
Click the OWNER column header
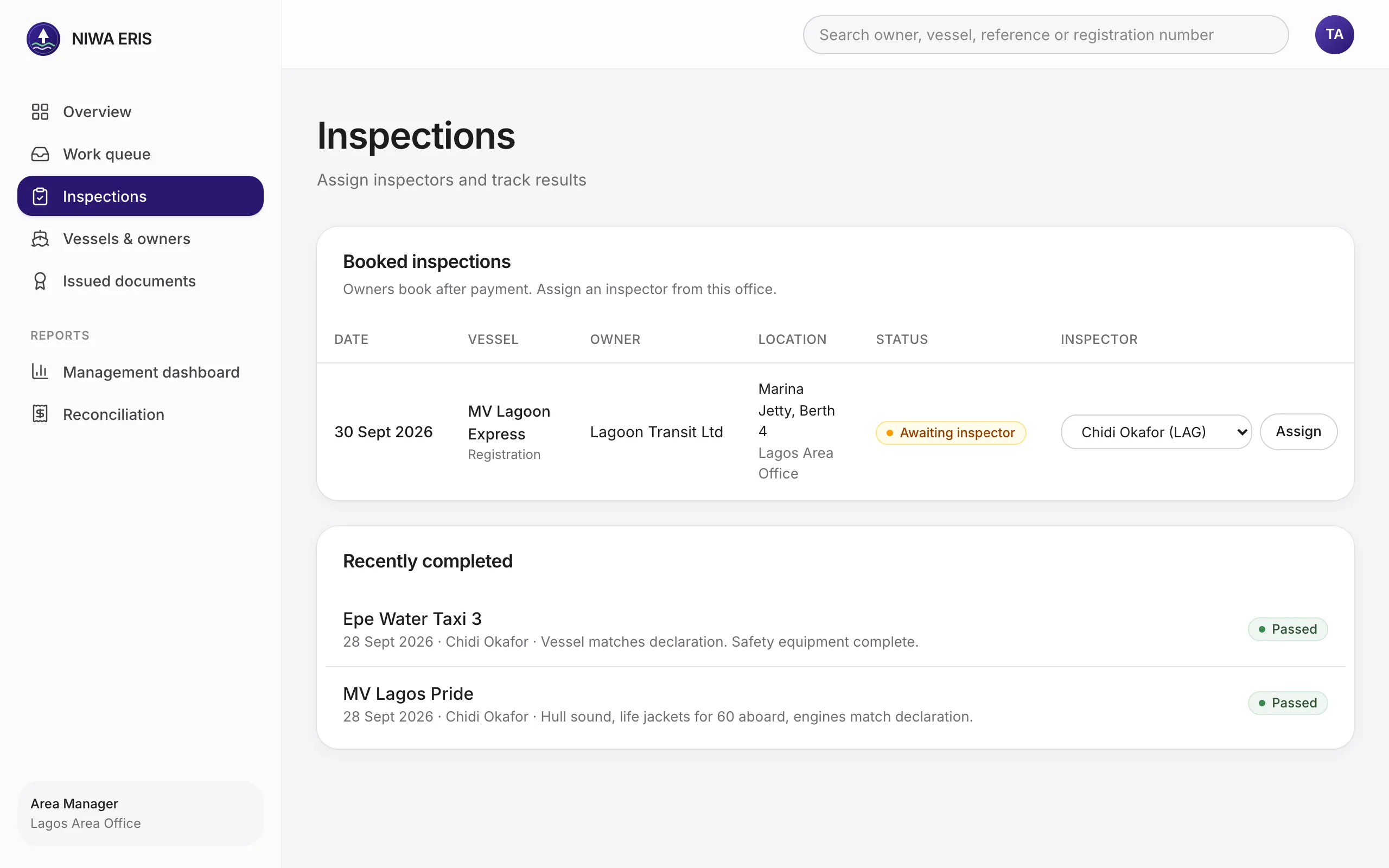point(615,339)
